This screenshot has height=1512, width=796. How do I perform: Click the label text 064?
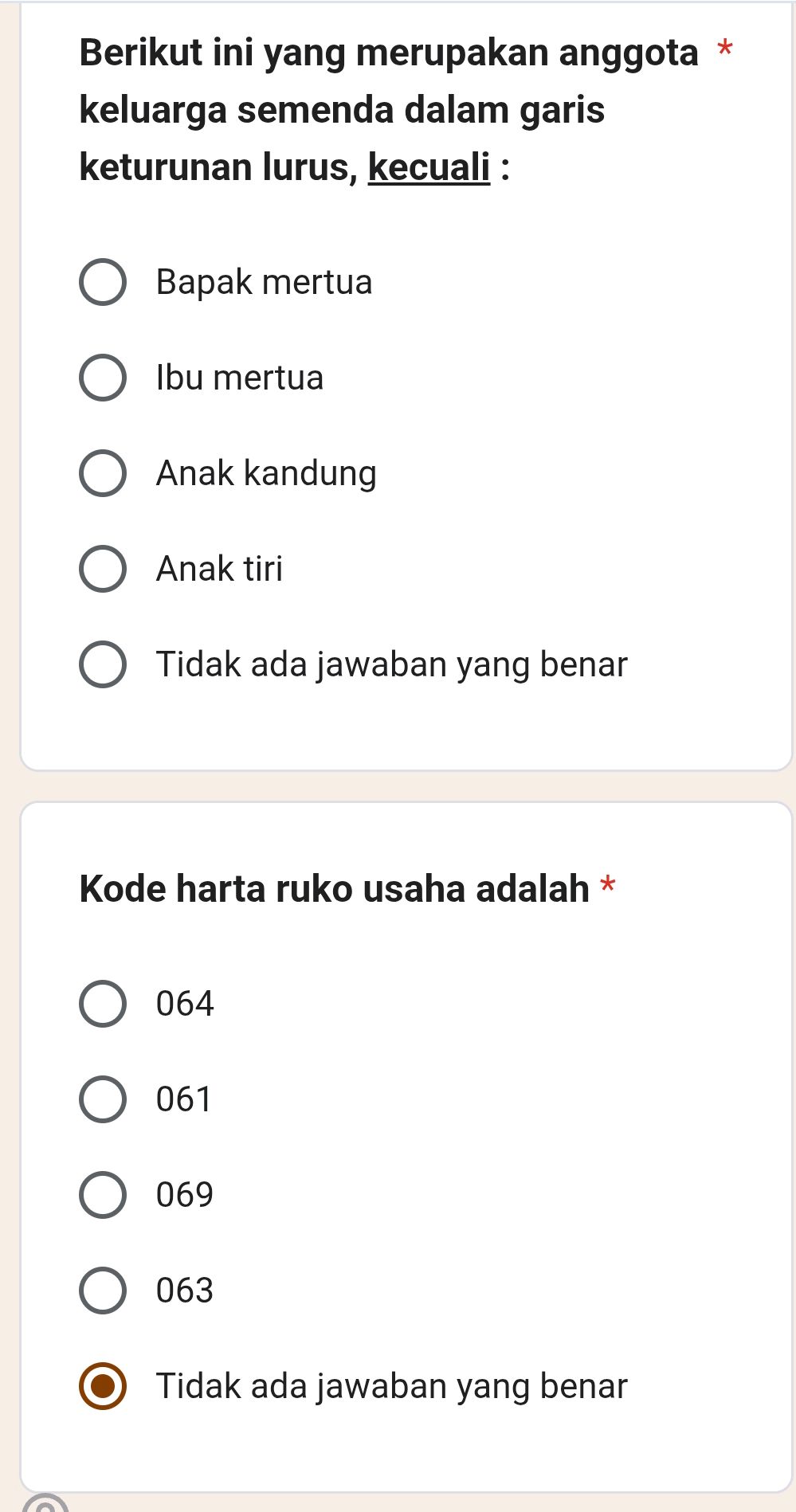click(185, 1004)
